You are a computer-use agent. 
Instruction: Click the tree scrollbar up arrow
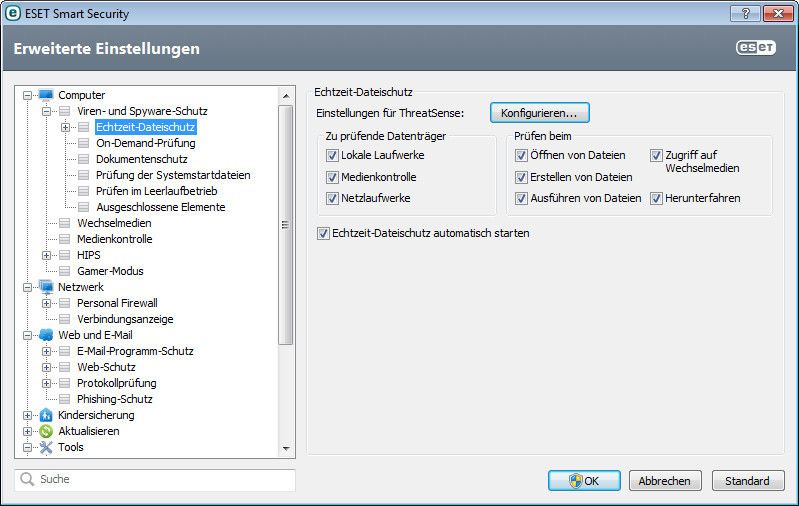click(x=286, y=96)
